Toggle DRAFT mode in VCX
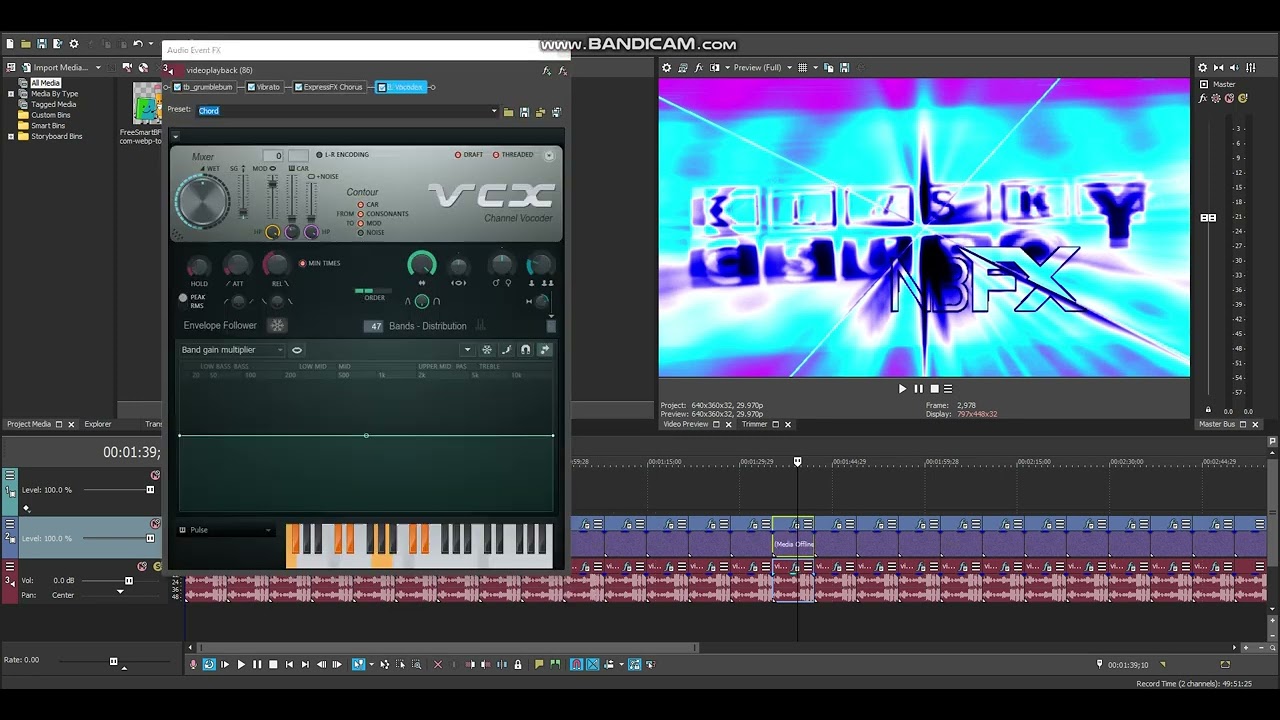This screenshot has width=1280, height=720. click(469, 155)
